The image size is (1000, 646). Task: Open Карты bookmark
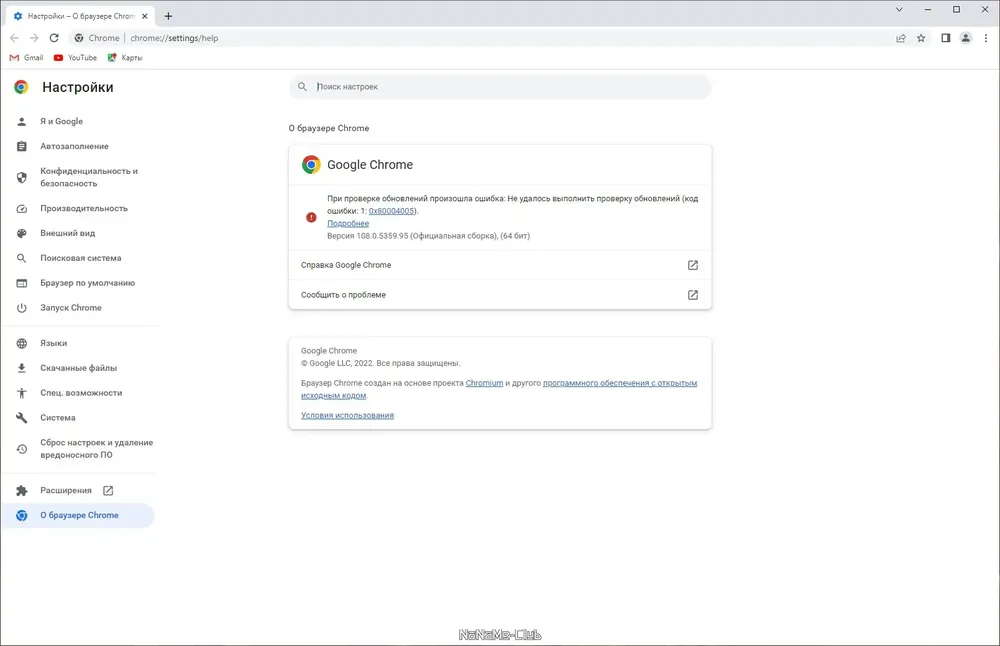[x=125, y=57]
